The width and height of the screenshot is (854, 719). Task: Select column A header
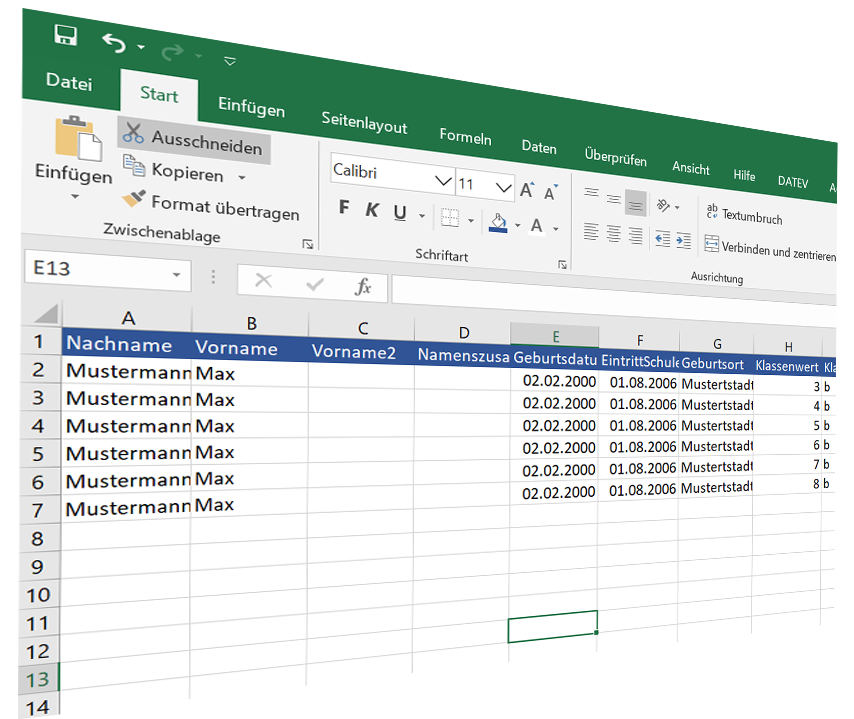coord(127,318)
